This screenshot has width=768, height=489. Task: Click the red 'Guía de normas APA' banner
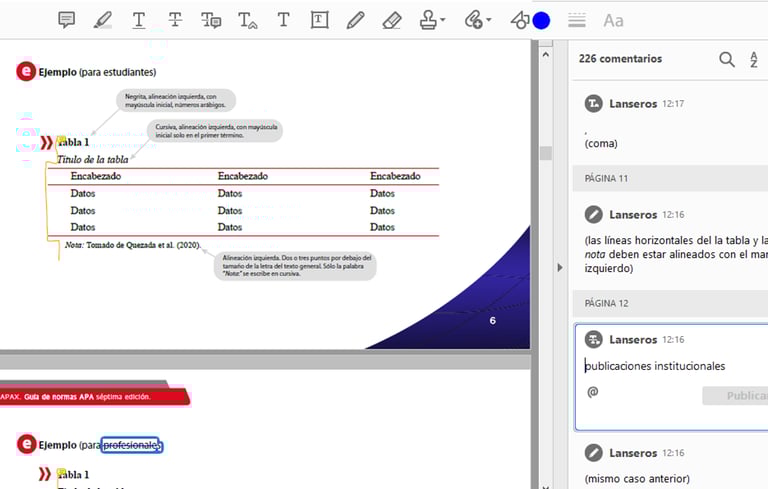click(x=93, y=396)
